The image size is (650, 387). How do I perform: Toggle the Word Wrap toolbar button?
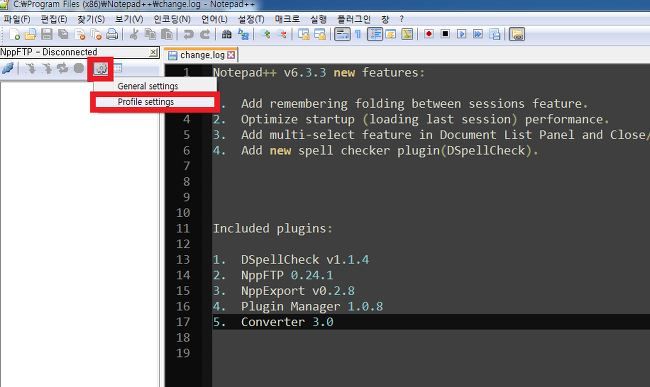pyautogui.click(x=342, y=34)
